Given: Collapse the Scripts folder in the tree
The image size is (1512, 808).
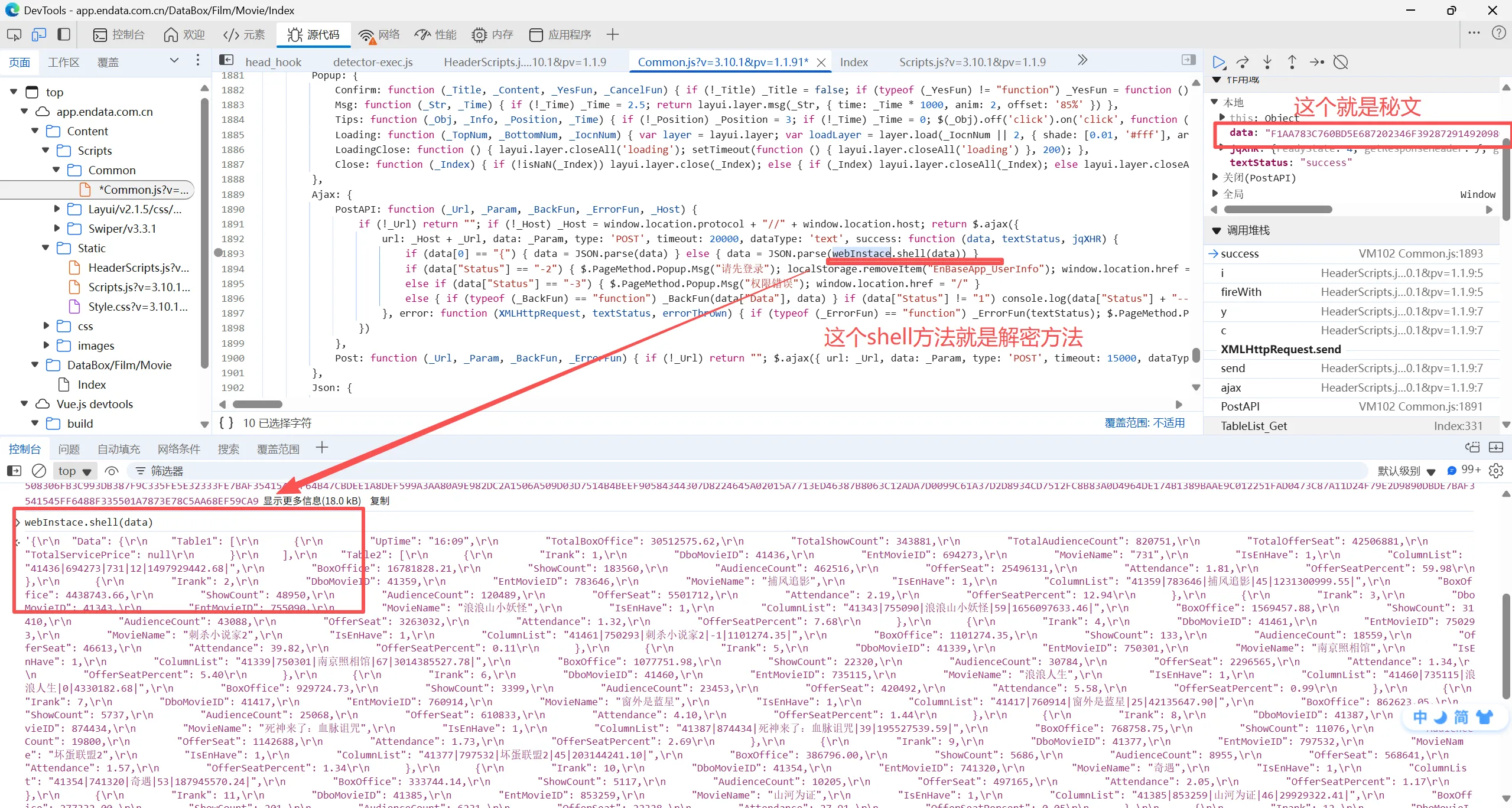Looking at the screenshot, I should pos(45,151).
